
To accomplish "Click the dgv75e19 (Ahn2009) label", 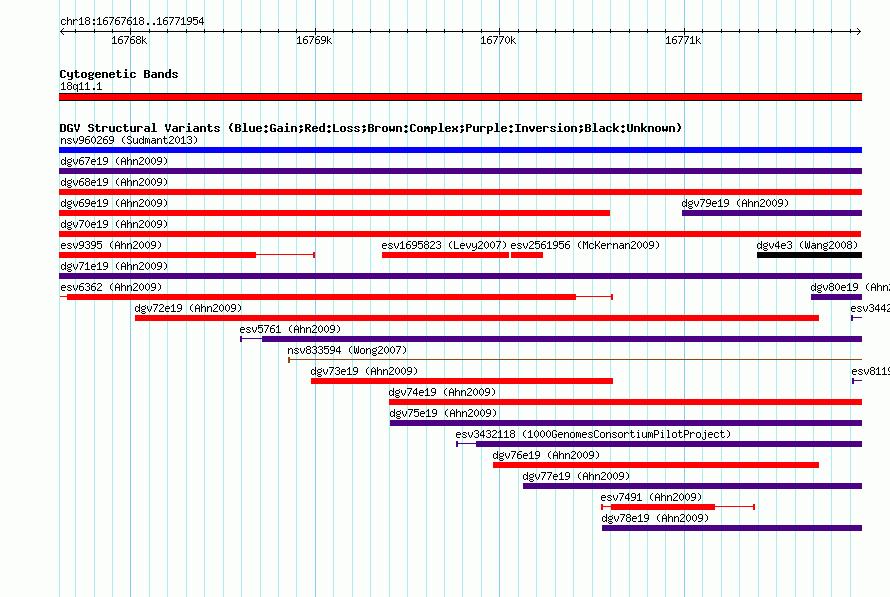I will point(443,413).
